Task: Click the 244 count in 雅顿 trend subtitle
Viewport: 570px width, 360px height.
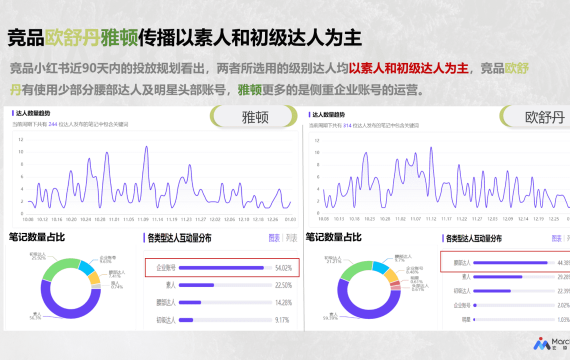Action: [x=53, y=124]
